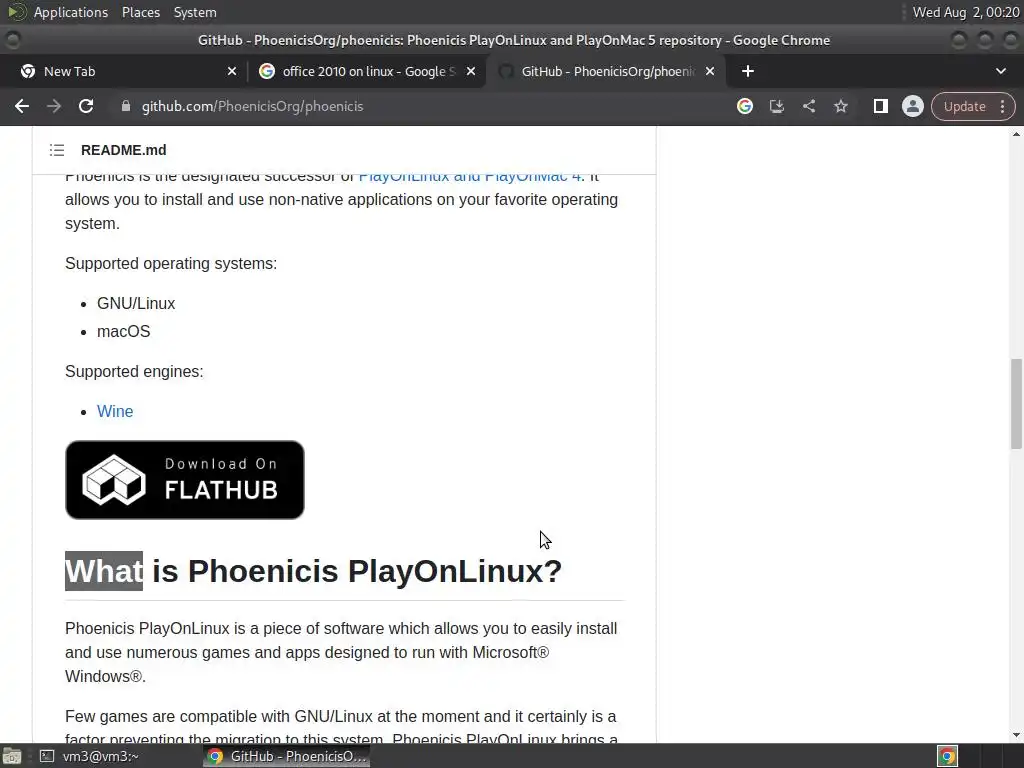Image resolution: width=1024 pixels, height=768 pixels.
Task: Click the install app icon in the address bar
Action: [x=776, y=106]
